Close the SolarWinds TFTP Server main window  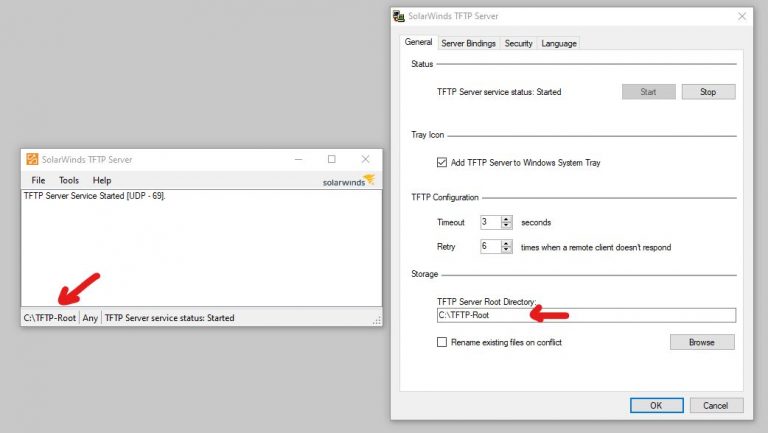(365, 159)
